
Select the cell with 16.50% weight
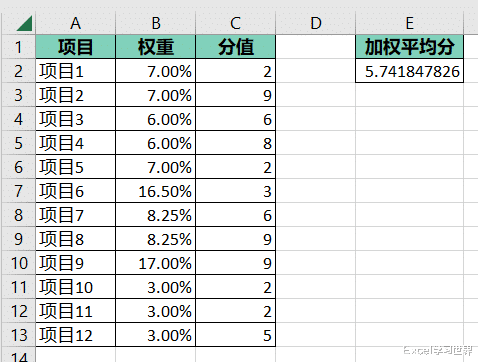[156, 191]
